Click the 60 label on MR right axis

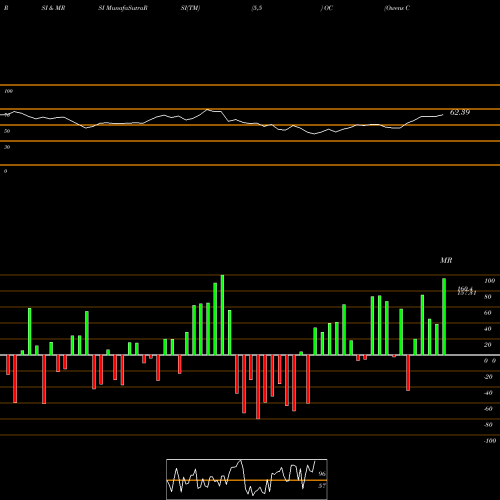point(487,313)
